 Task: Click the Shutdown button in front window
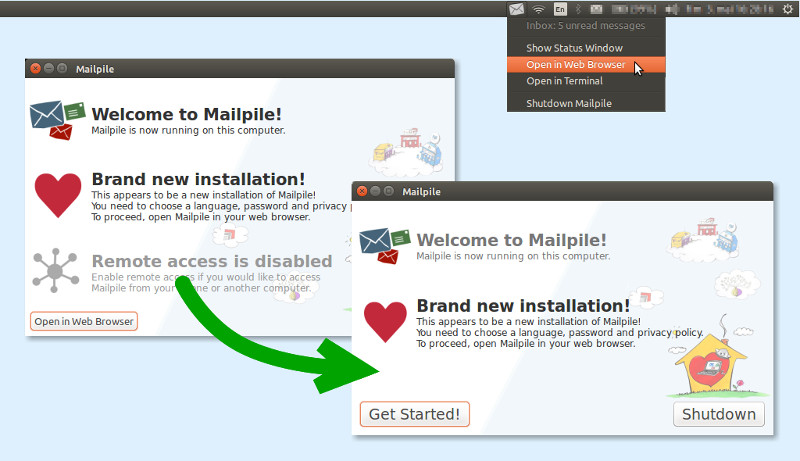[719, 414]
